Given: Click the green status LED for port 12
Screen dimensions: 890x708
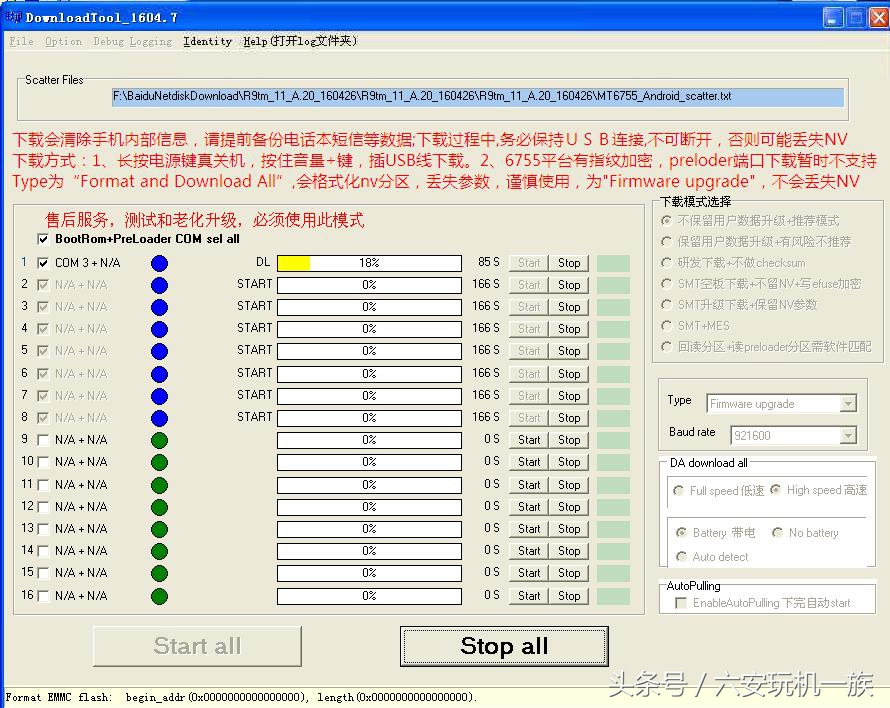Looking at the screenshot, I should (x=159, y=506).
